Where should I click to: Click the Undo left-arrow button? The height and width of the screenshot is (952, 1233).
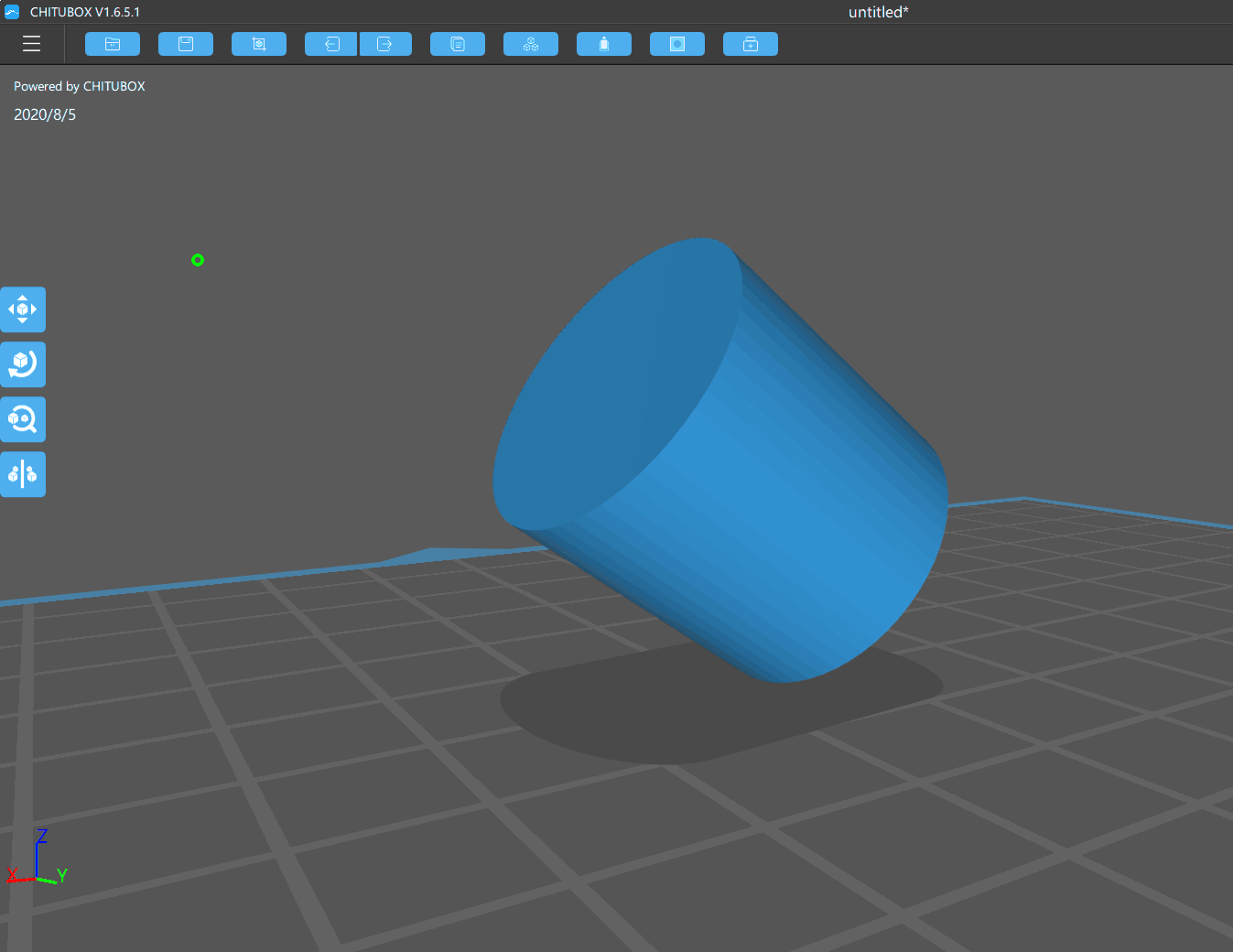pos(331,44)
